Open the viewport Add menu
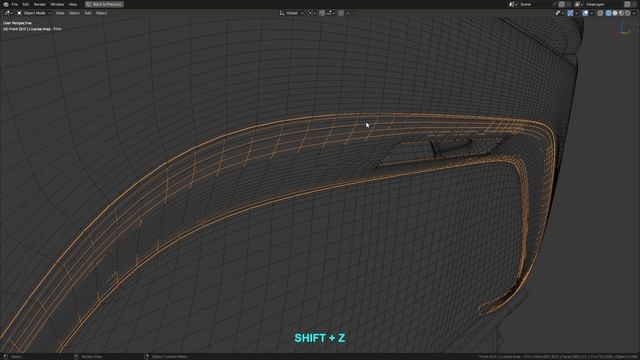Screen dimensions: 640x360 click(x=88, y=13)
